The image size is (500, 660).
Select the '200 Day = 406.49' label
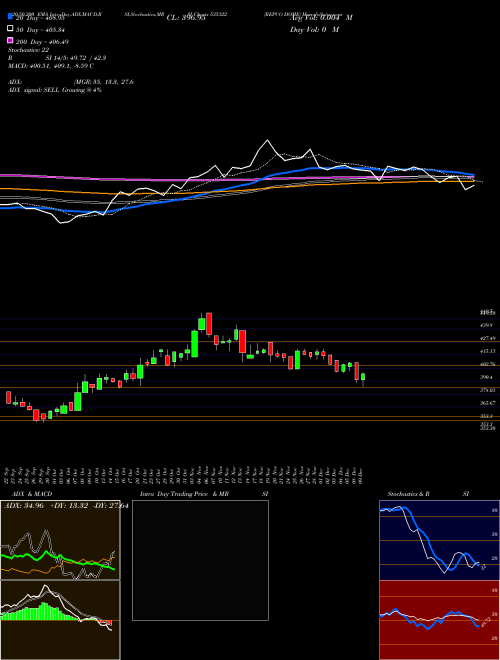(42, 42)
